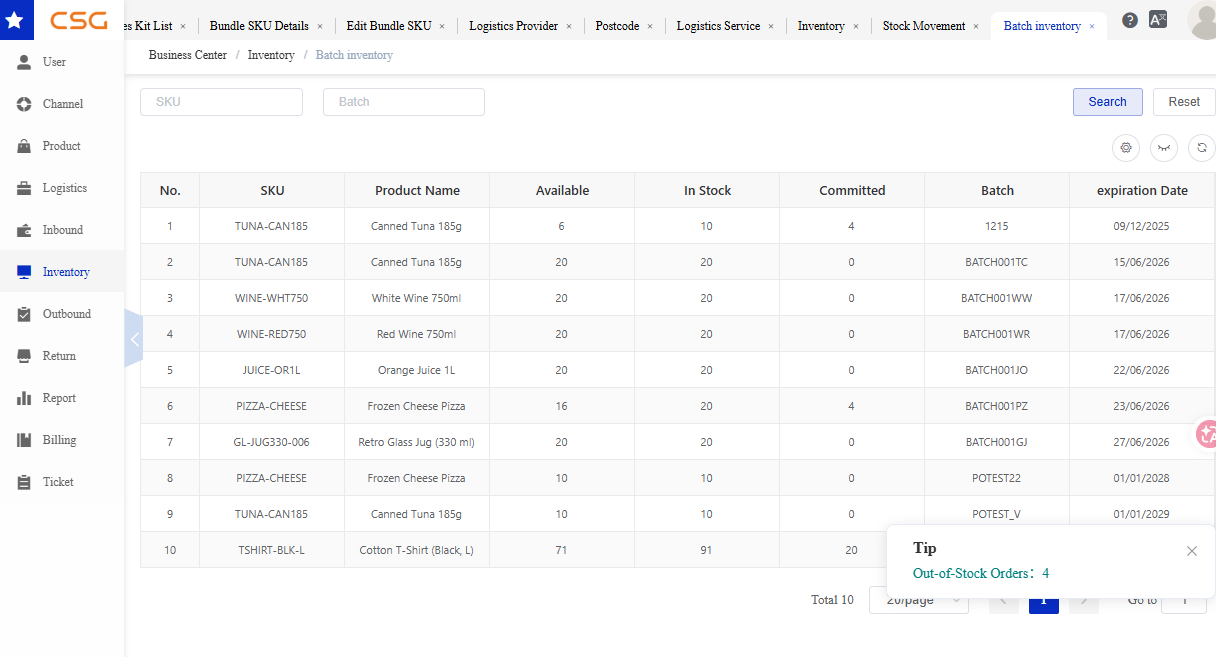This screenshot has height=657, width=1216.
Task: Open the Ticket sidebar icon
Action: point(24,482)
